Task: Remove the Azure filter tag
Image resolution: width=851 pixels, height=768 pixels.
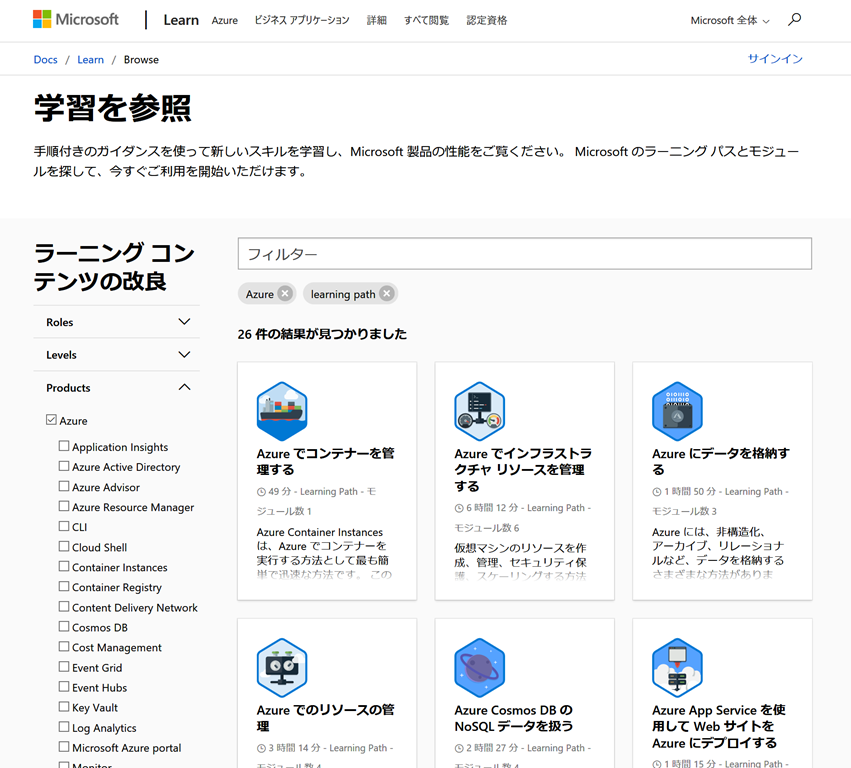Action: click(x=285, y=294)
